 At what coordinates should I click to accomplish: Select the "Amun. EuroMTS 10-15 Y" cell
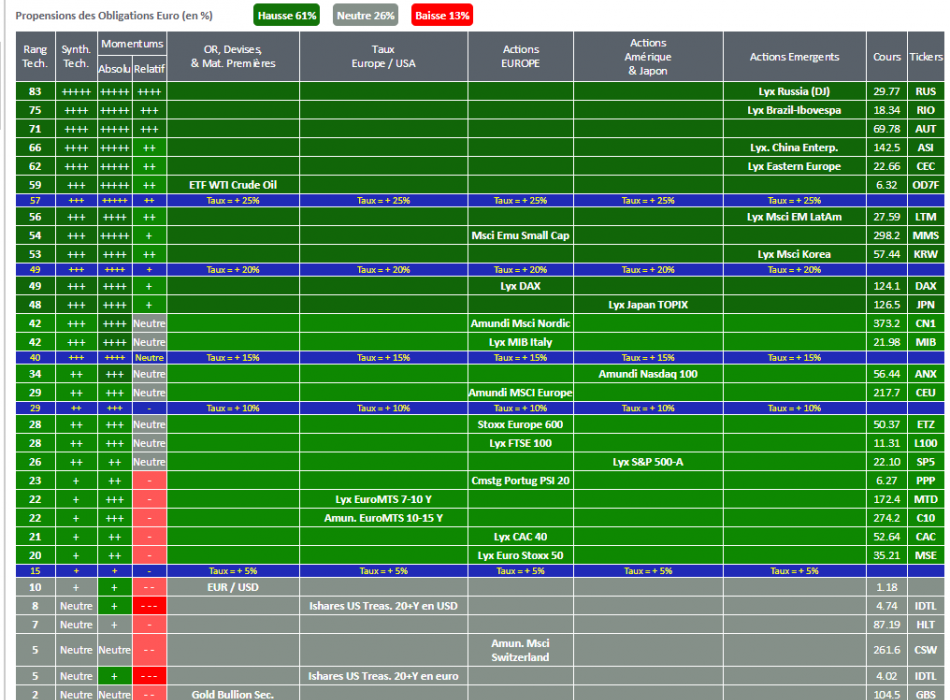pos(384,519)
